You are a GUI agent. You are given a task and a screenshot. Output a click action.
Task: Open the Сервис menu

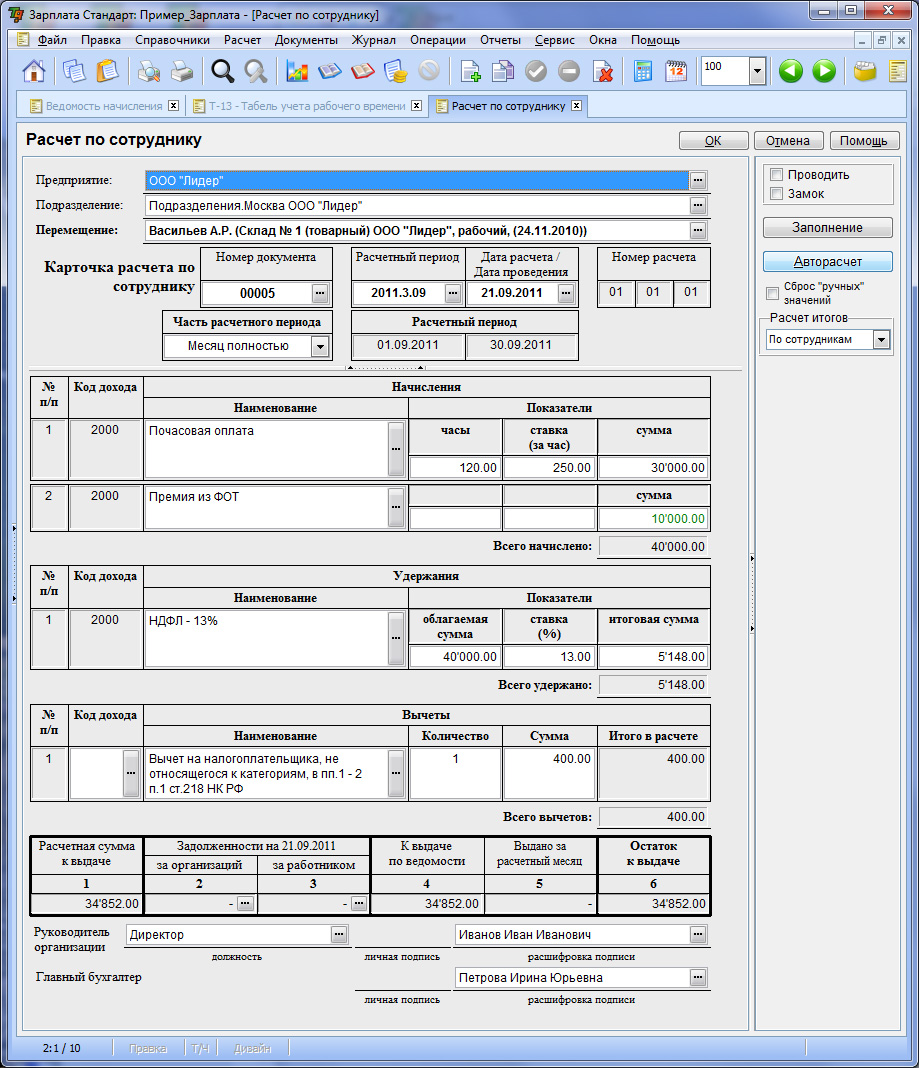(555, 40)
